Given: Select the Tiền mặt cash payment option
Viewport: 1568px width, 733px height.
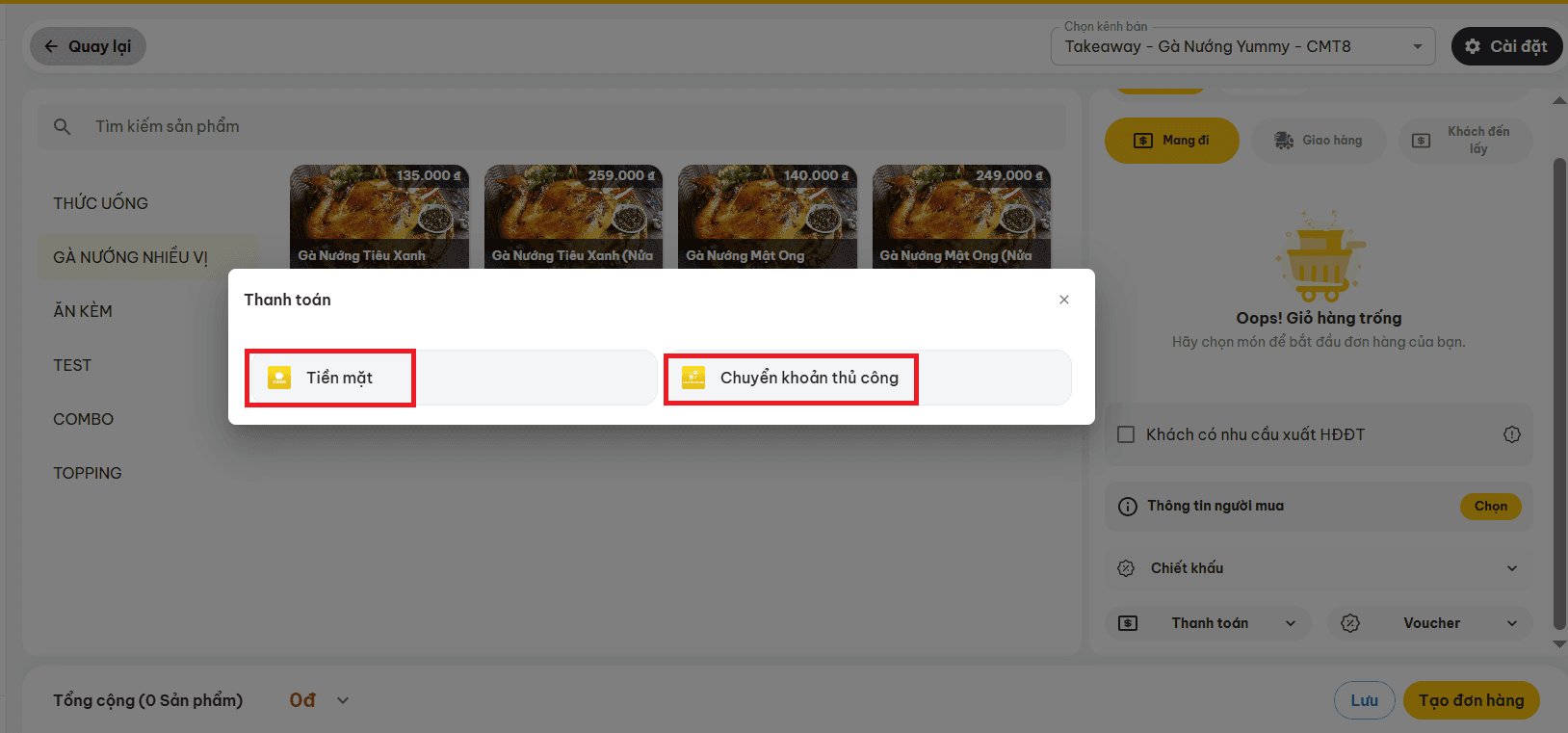Looking at the screenshot, I should (x=451, y=378).
